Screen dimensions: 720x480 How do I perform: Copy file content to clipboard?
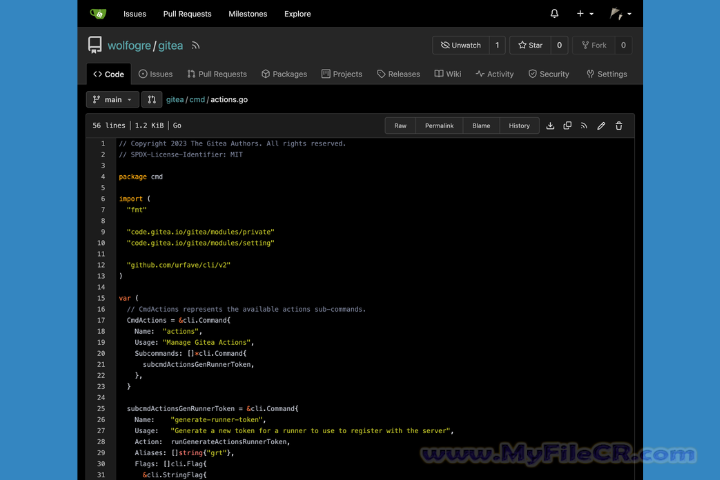coord(567,126)
